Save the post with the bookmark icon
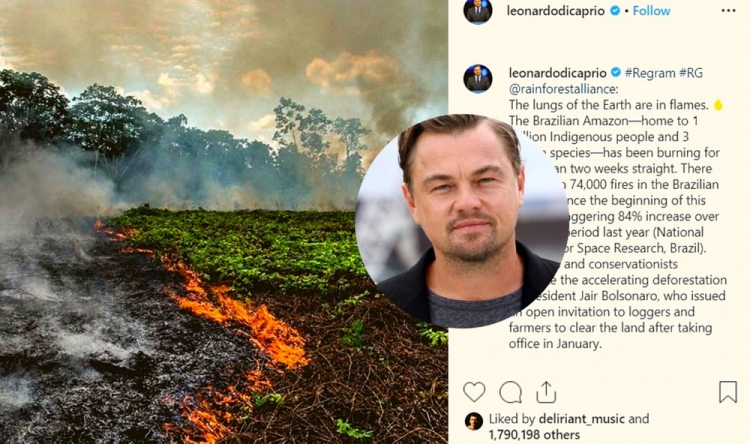The height and width of the screenshot is (444, 750). 728,391
